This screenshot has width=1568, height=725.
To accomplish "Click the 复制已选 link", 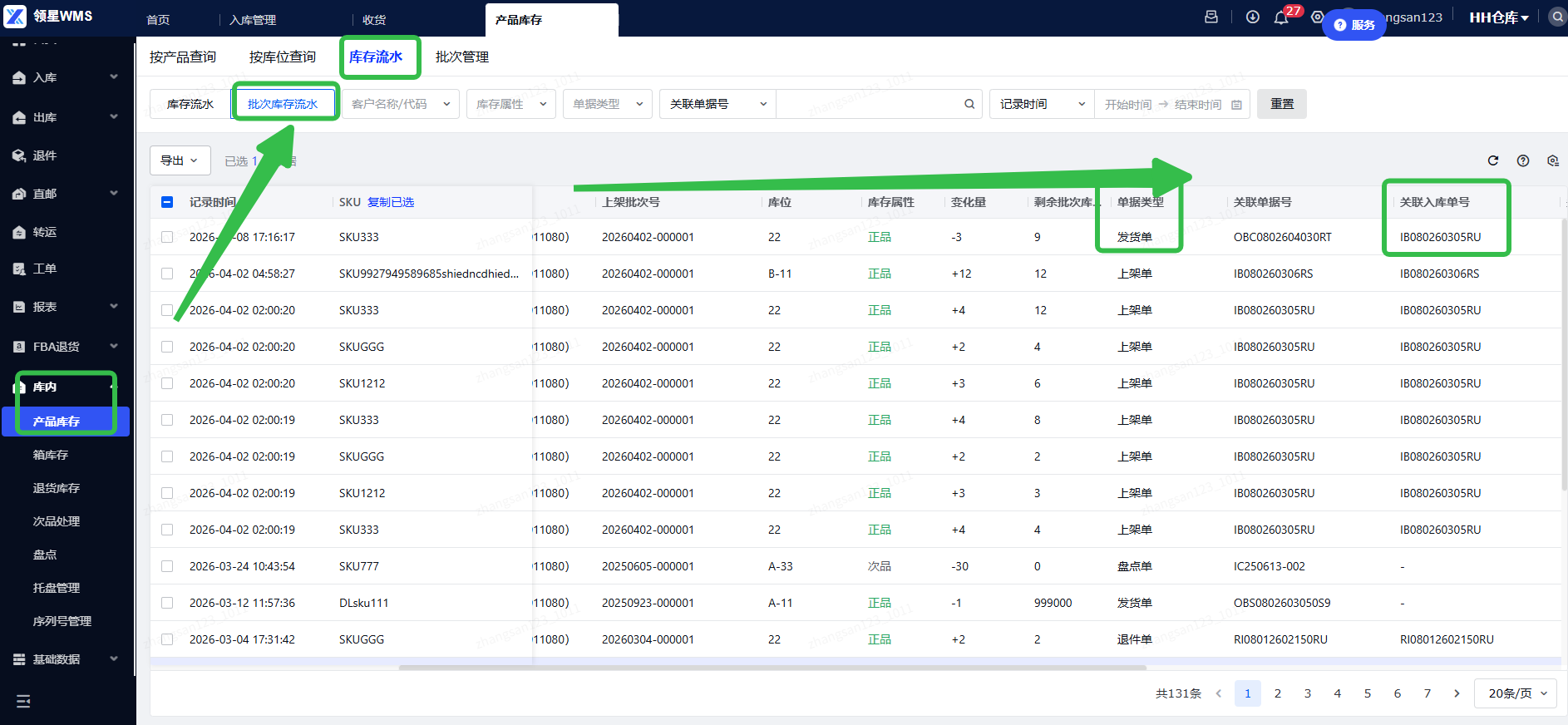I will (x=391, y=202).
